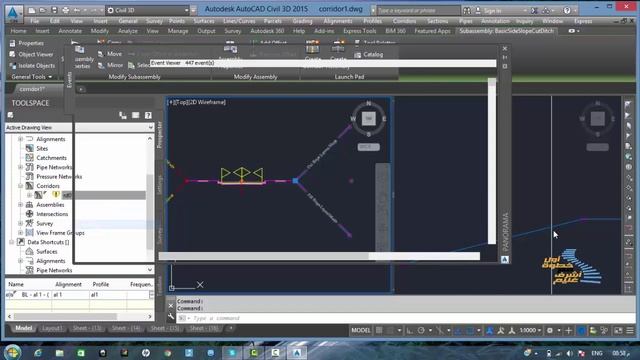Click the system tray volume icon
The image size is (640, 360).
[x=569, y=353]
